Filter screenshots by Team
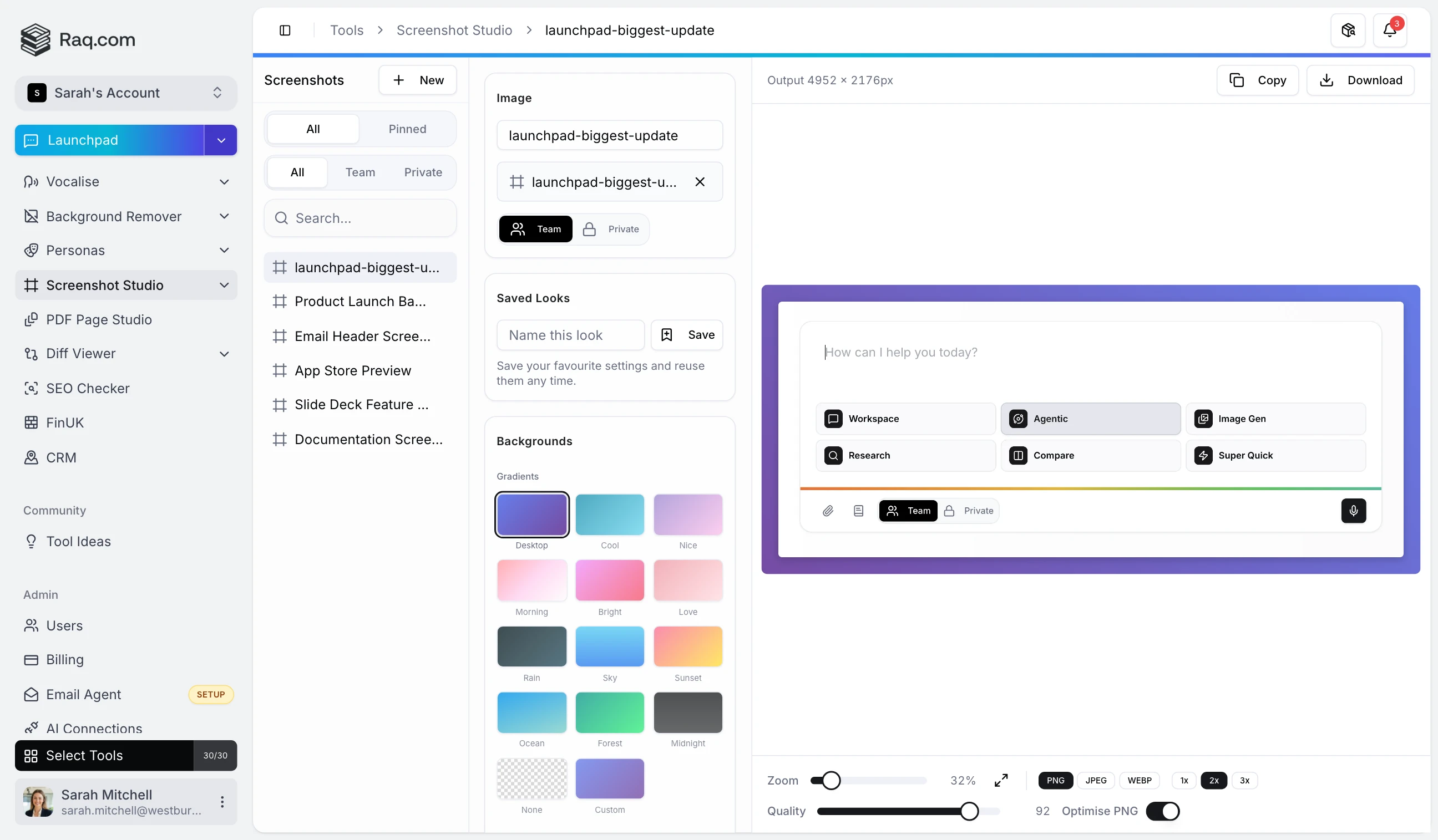 point(360,172)
